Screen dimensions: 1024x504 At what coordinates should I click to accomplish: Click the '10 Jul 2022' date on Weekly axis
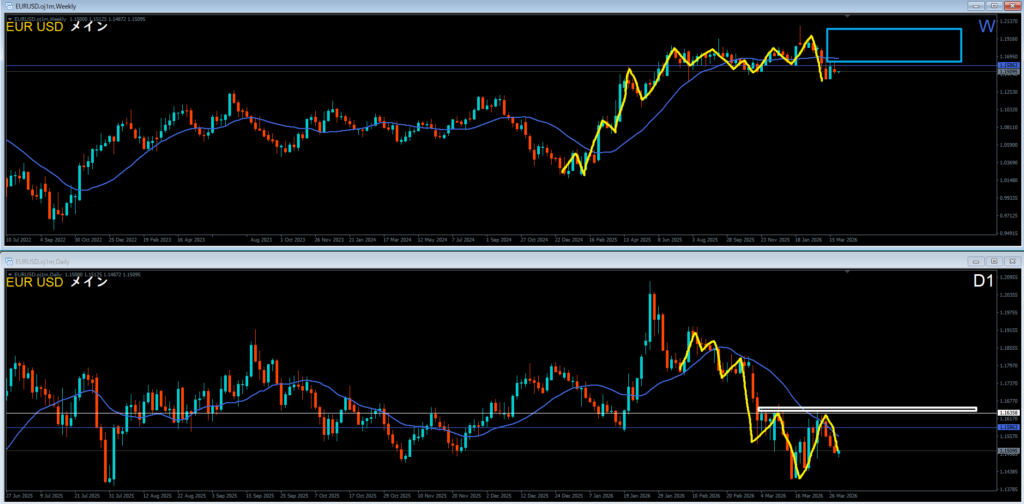[x=18, y=240]
